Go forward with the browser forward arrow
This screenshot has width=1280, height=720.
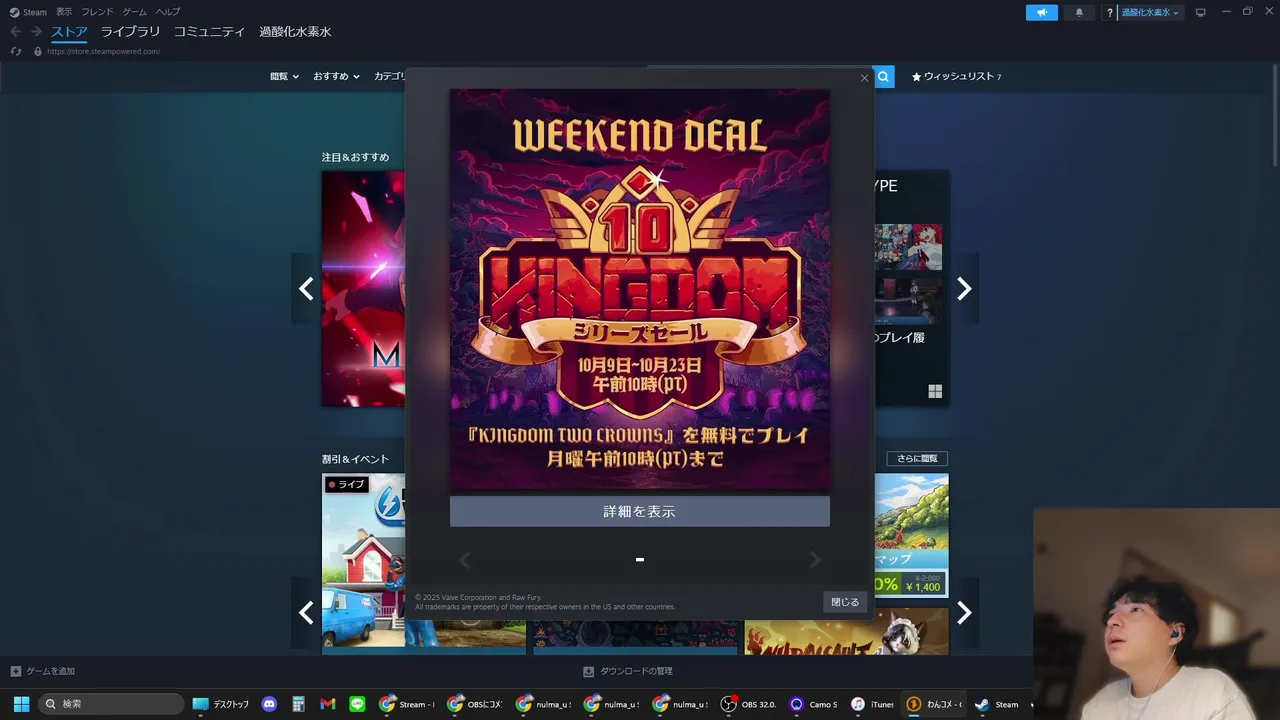[x=36, y=32]
